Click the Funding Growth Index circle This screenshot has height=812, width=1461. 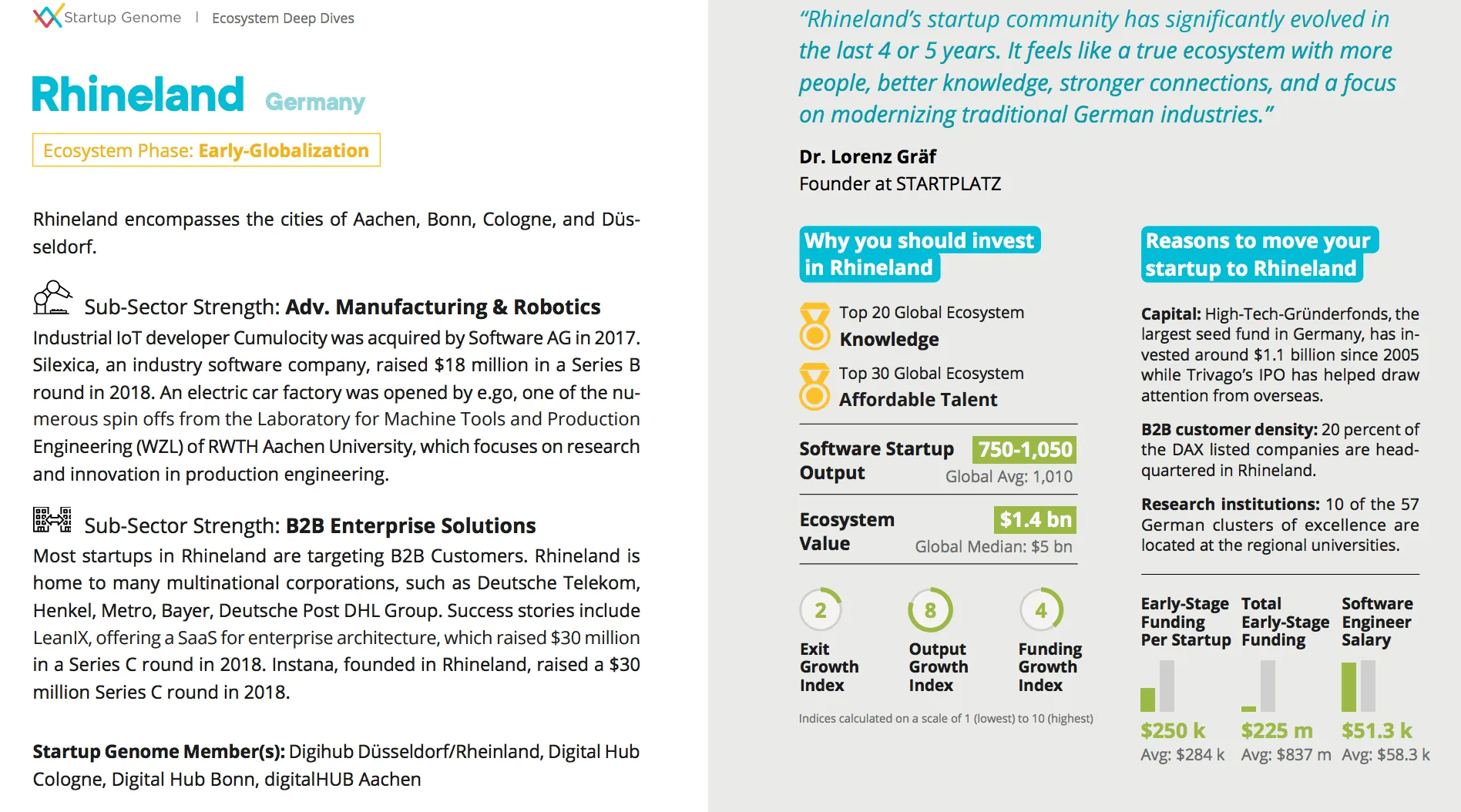[x=1041, y=610]
